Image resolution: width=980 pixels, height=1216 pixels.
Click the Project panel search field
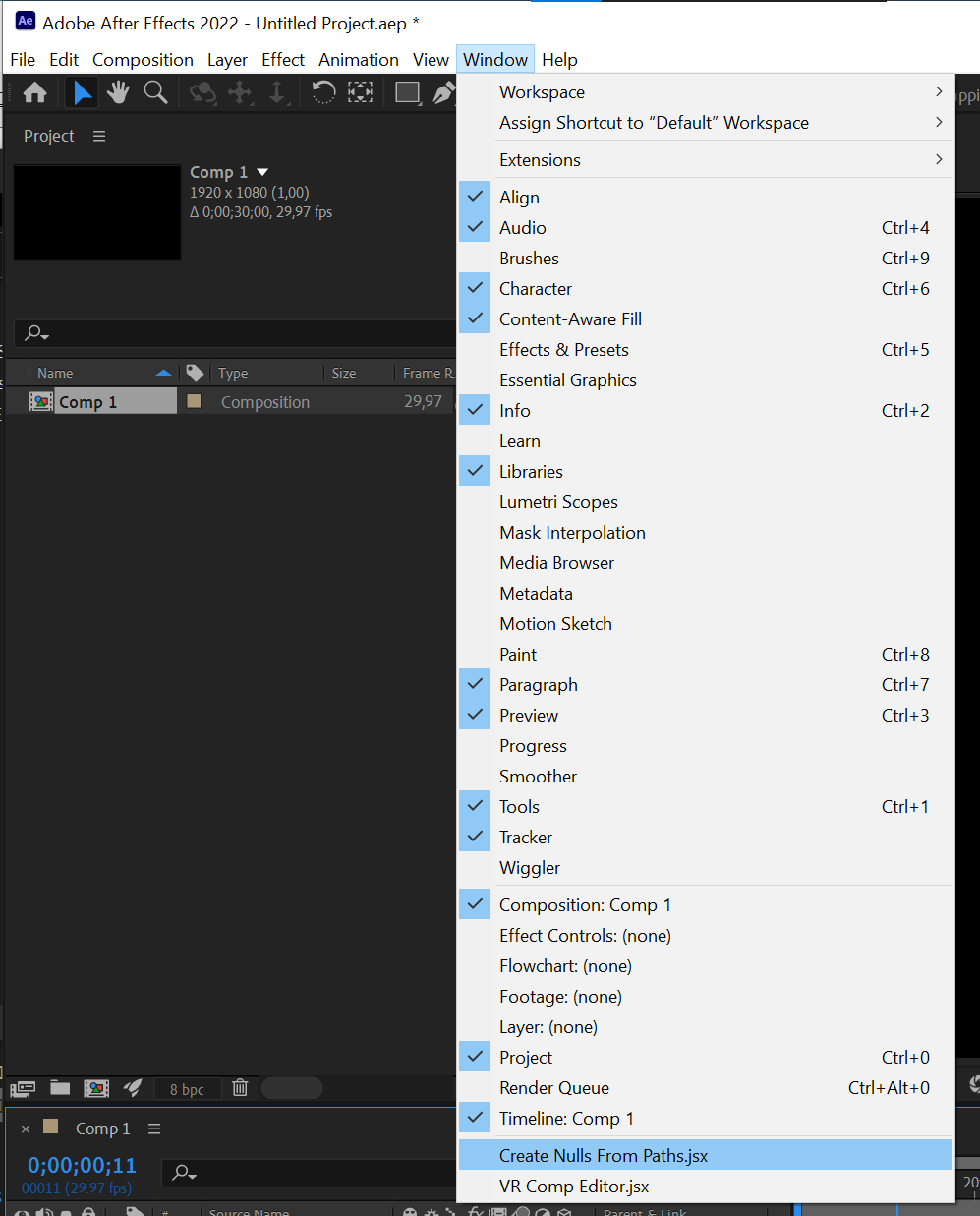point(236,333)
